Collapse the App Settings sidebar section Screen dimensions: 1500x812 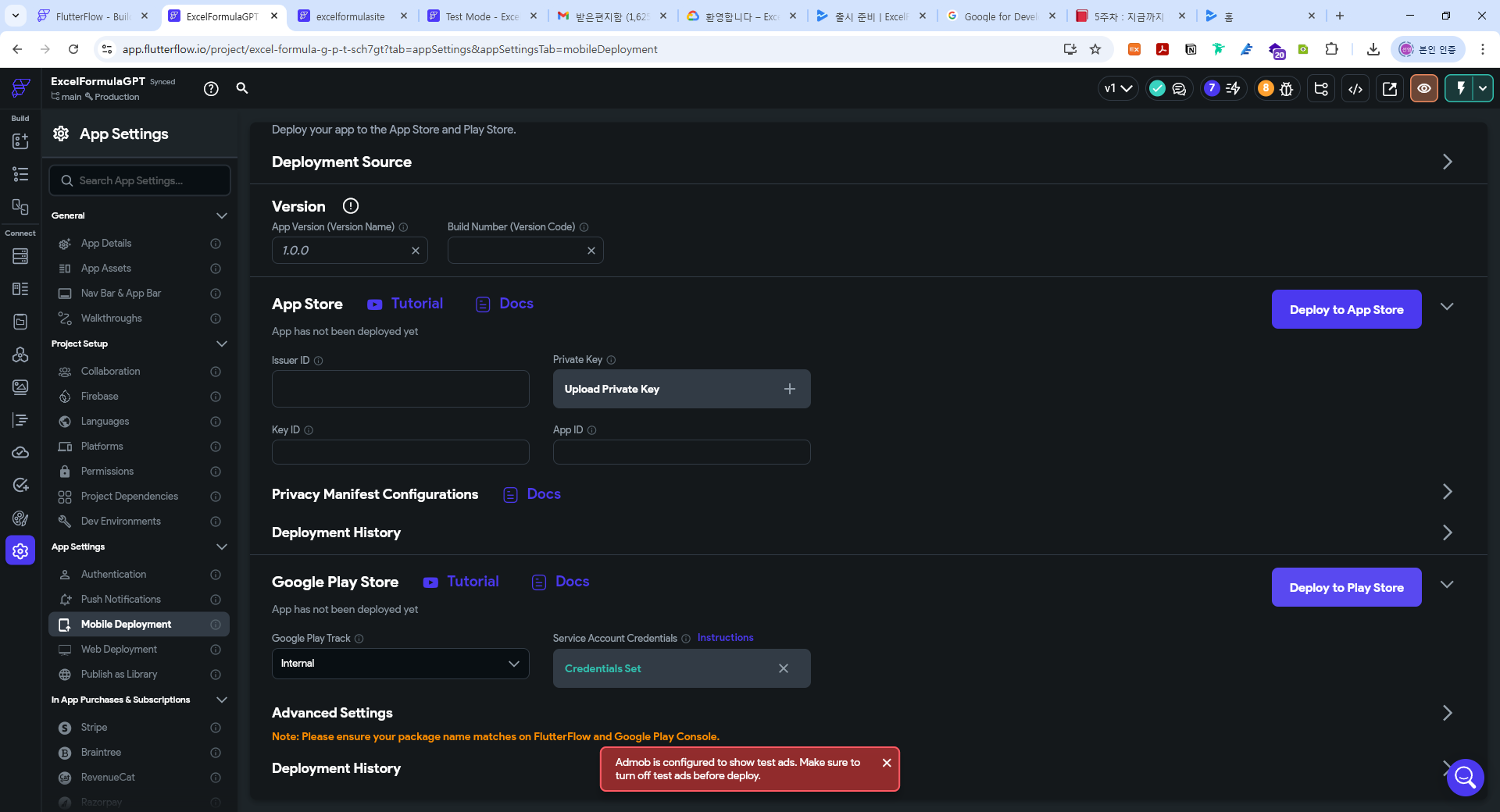pyautogui.click(x=222, y=547)
